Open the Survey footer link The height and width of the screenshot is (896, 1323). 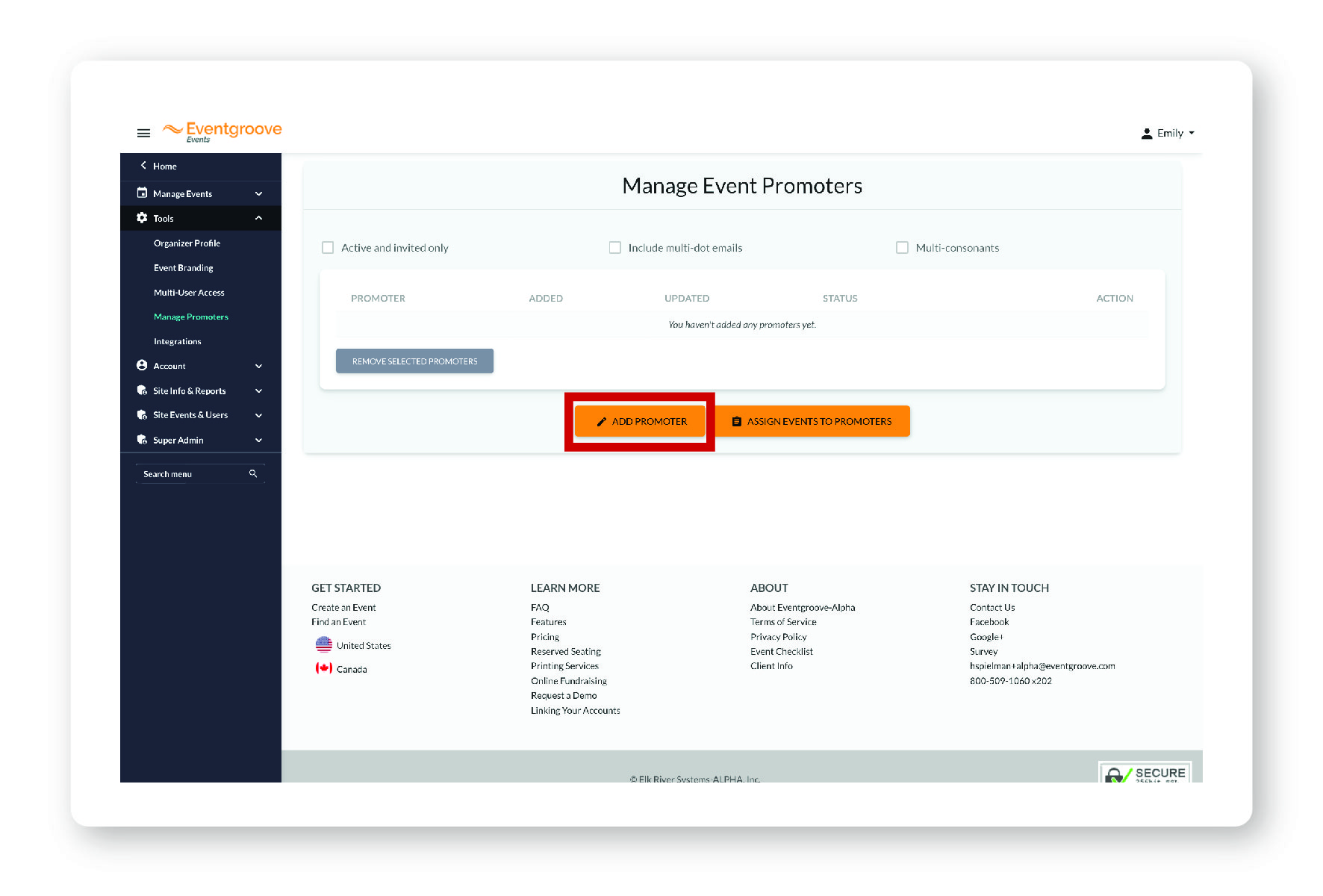click(x=983, y=652)
